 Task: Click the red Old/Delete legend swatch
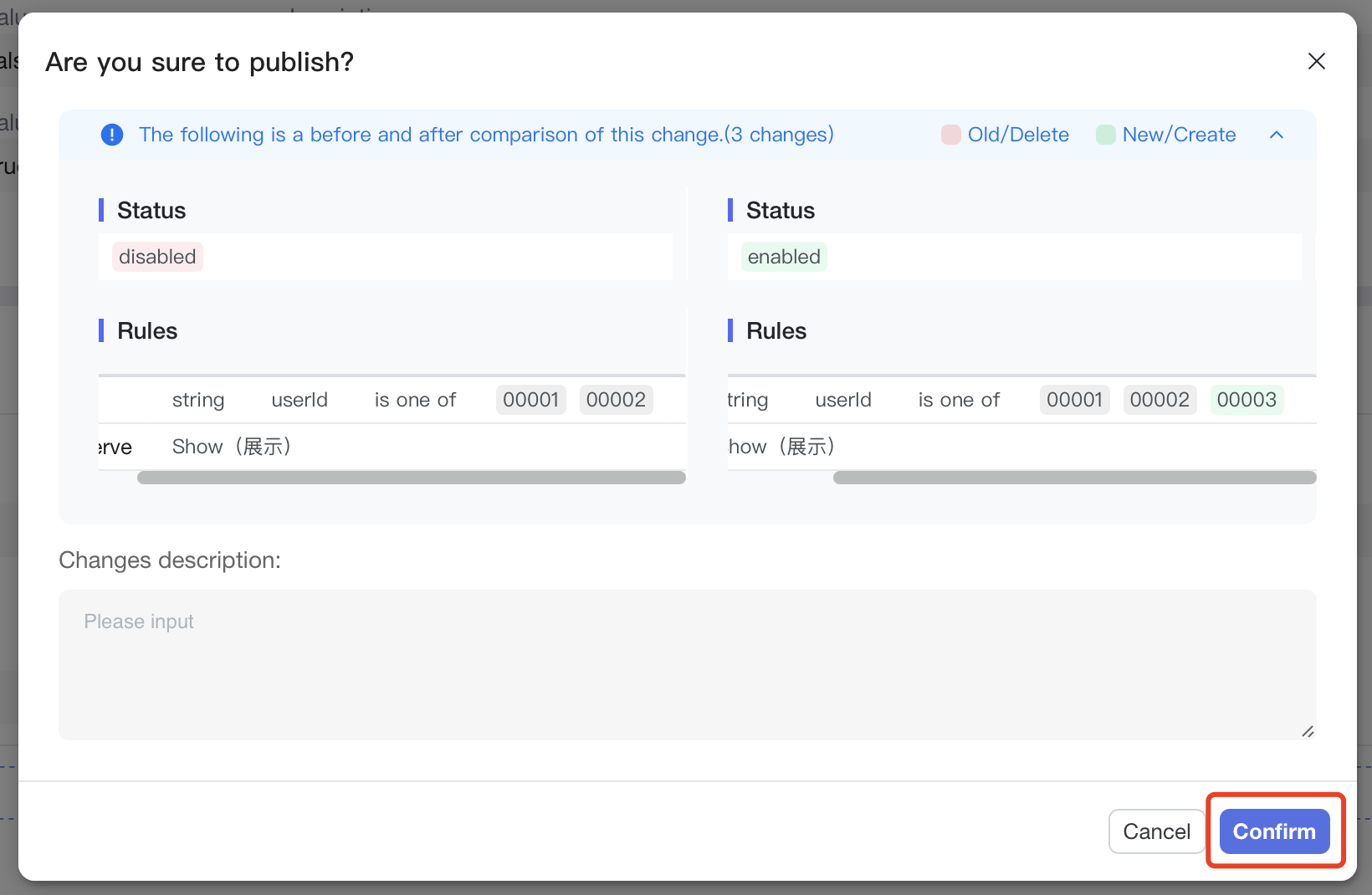(x=950, y=135)
